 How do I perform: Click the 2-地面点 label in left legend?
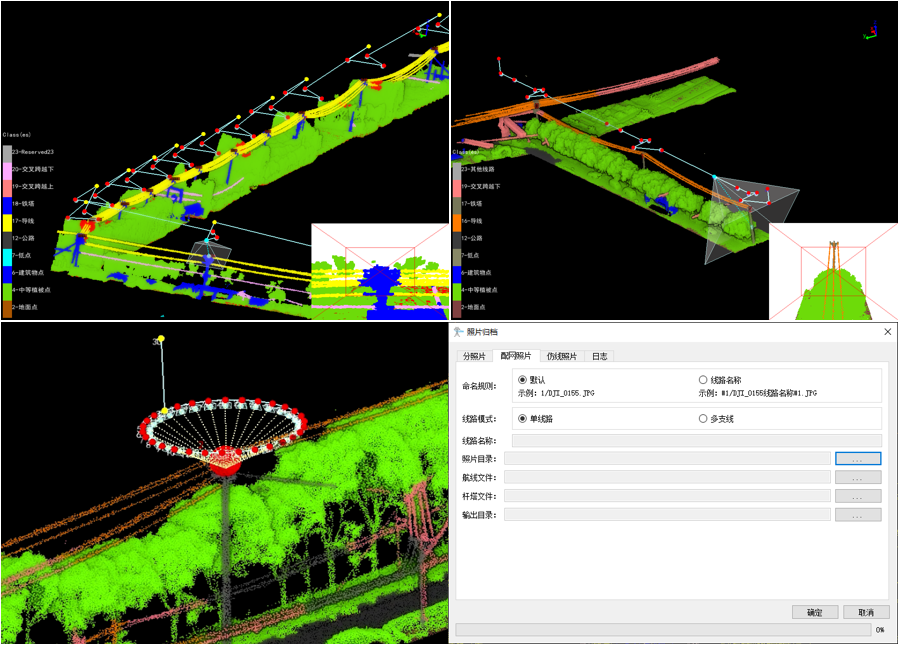25,307
